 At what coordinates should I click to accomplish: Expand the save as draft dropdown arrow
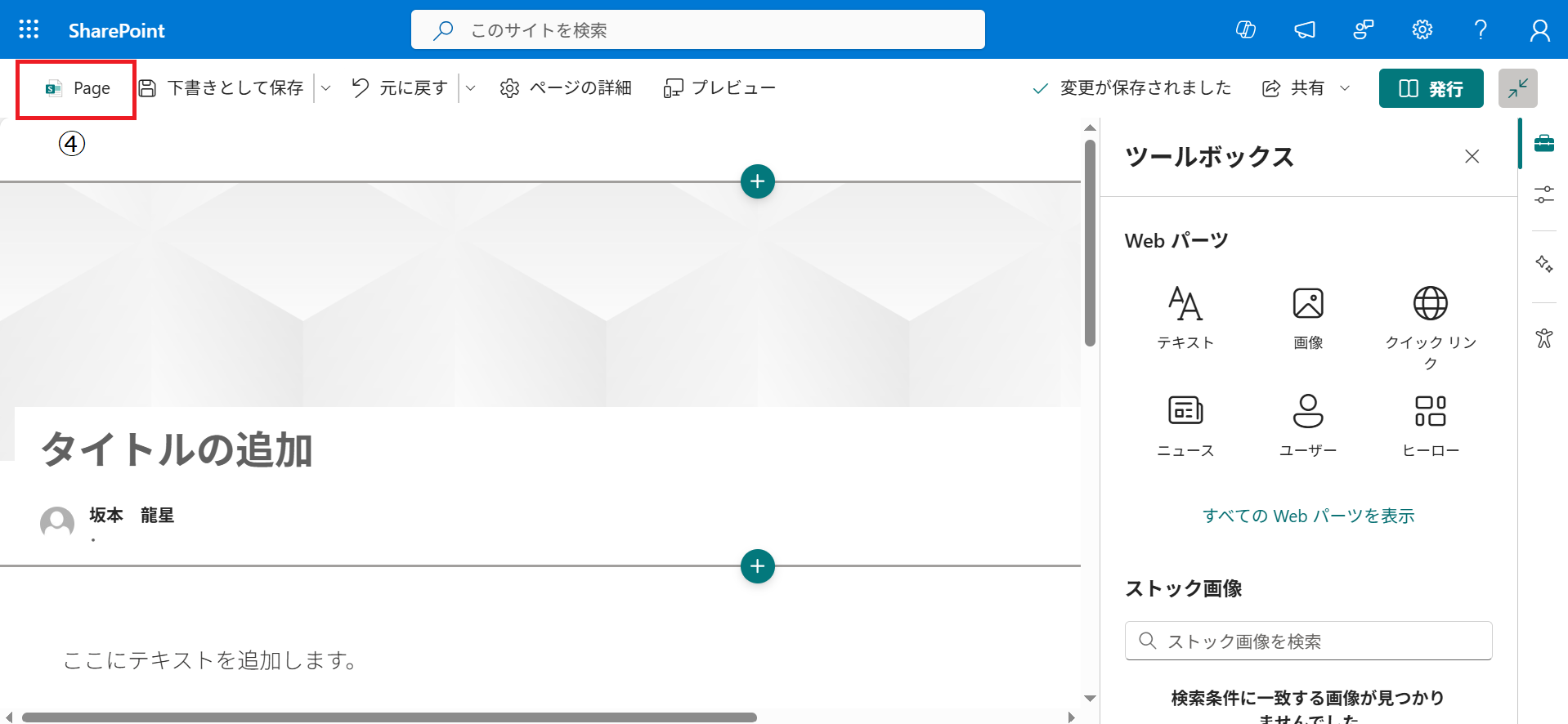coord(326,88)
